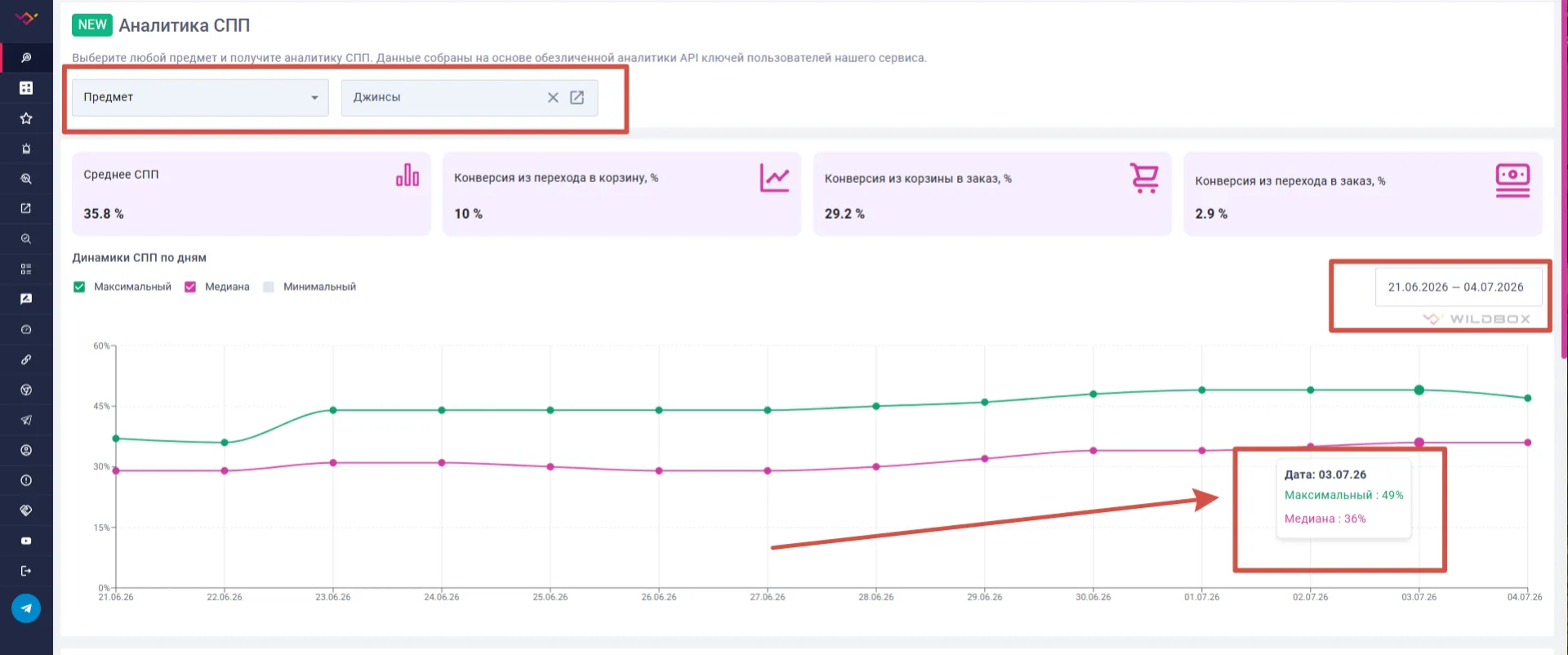1568x655 pixels.
Task: Click the 03.07.26 point on the Максимальный line
Action: [x=1419, y=390]
